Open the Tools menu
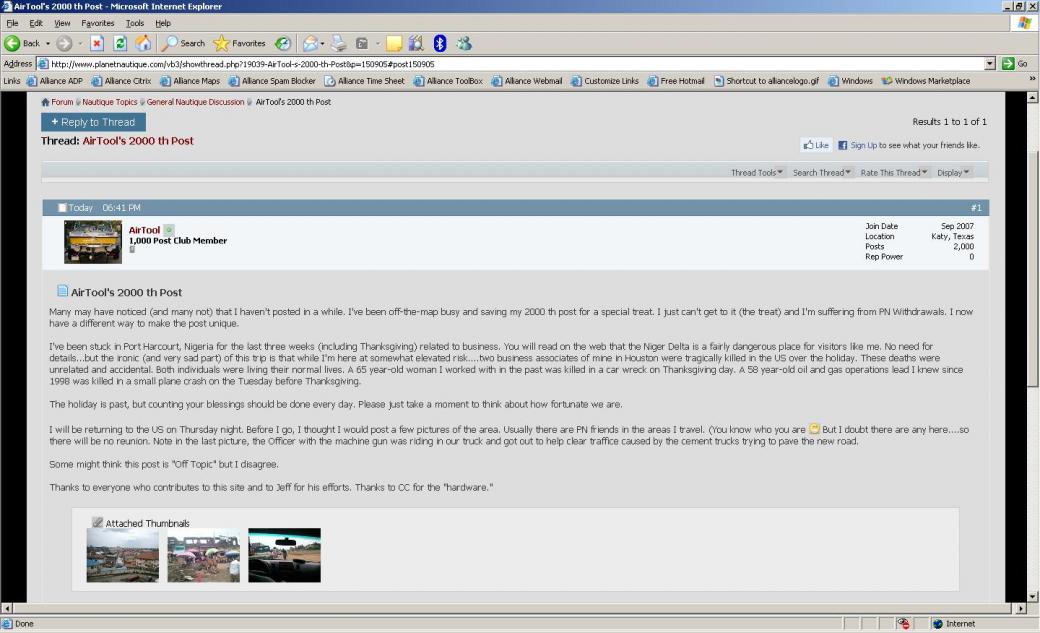The width and height of the screenshot is (1040, 633). [134, 23]
